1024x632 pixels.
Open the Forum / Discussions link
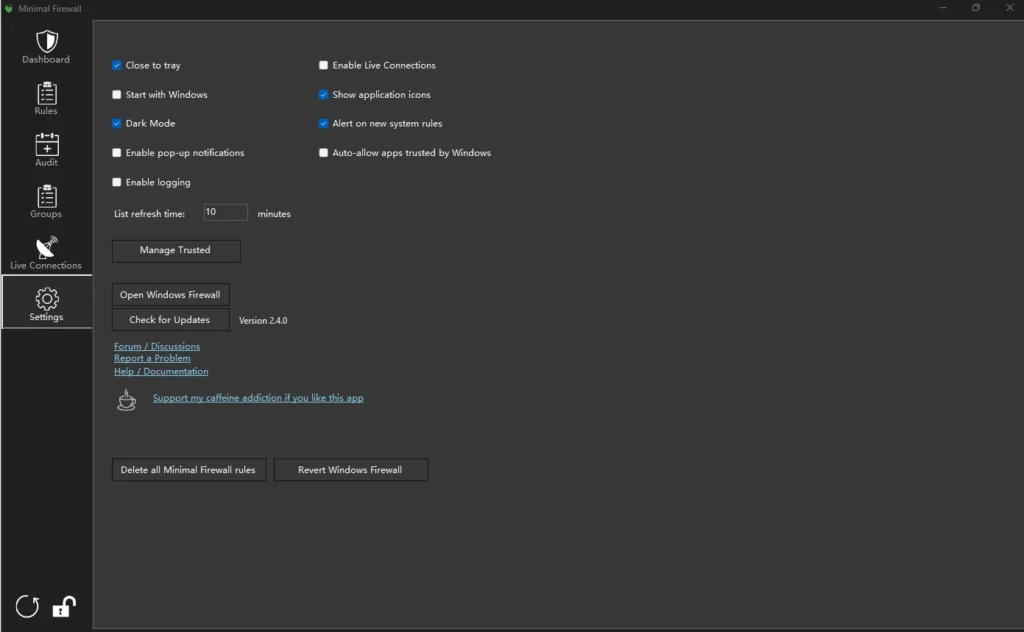click(x=157, y=346)
